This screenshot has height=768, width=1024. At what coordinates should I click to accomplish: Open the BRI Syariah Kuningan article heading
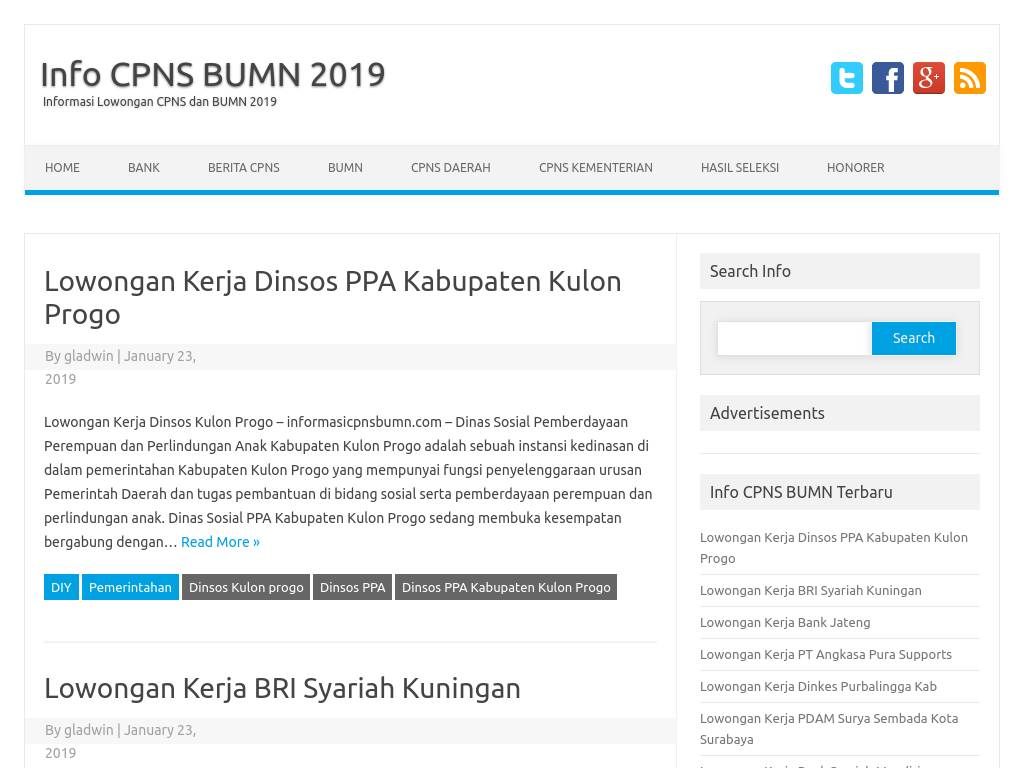pyautogui.click(x=282, y=688)
